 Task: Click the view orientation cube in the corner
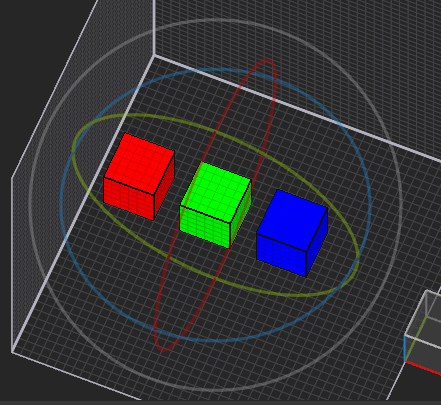tap(423, 332)
